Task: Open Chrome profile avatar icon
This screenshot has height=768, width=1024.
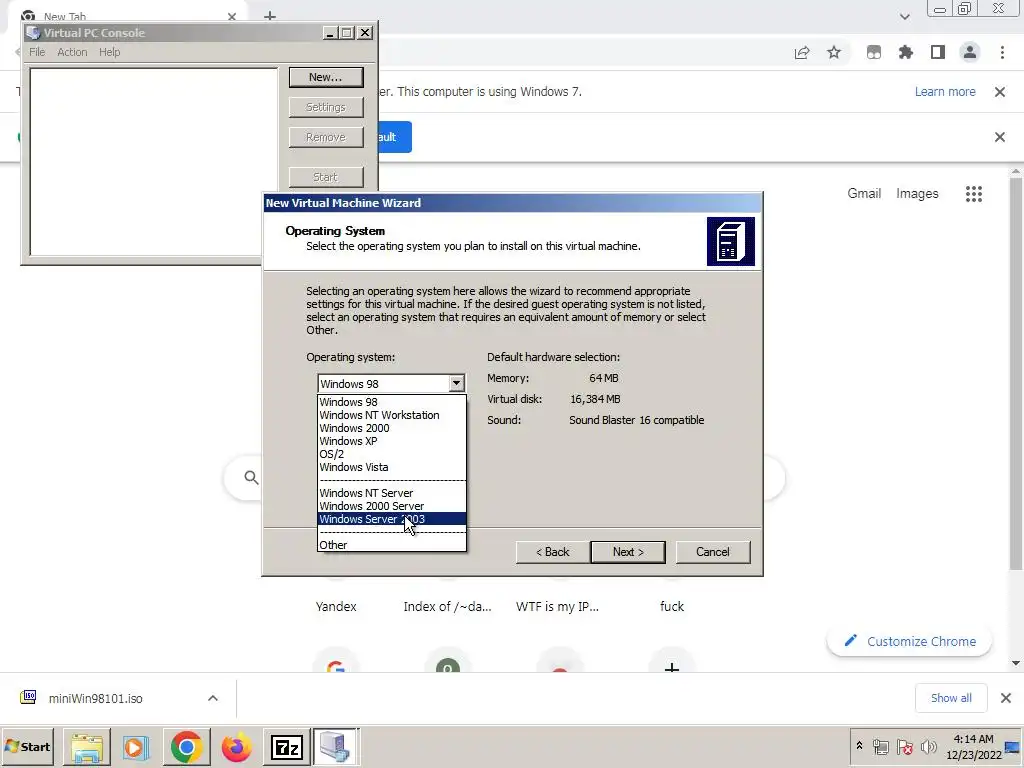Action: pyautogui.click(x=970, y=53)
